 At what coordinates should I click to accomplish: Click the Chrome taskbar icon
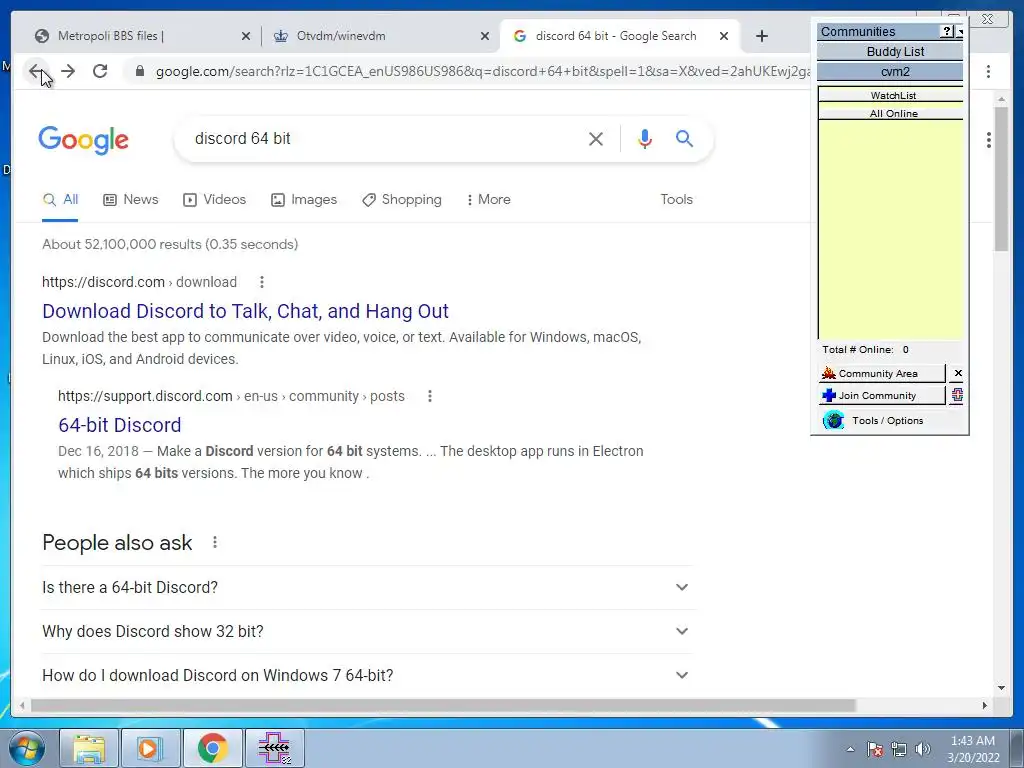coord(212,748)
